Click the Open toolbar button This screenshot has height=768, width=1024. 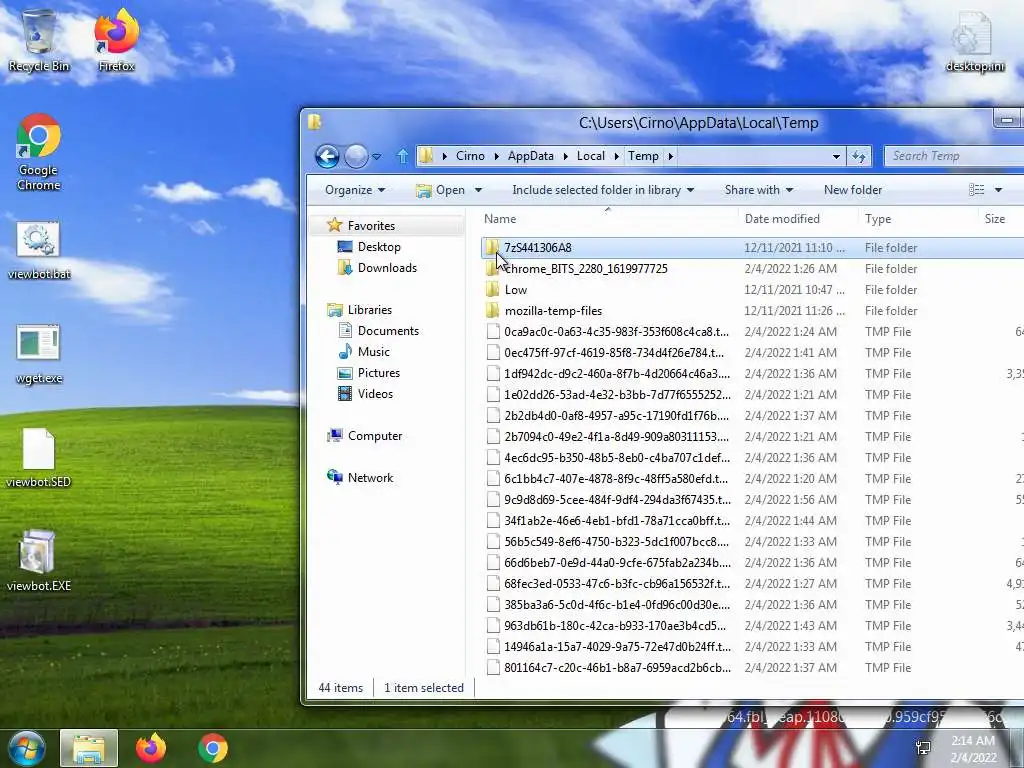point(441,190)
